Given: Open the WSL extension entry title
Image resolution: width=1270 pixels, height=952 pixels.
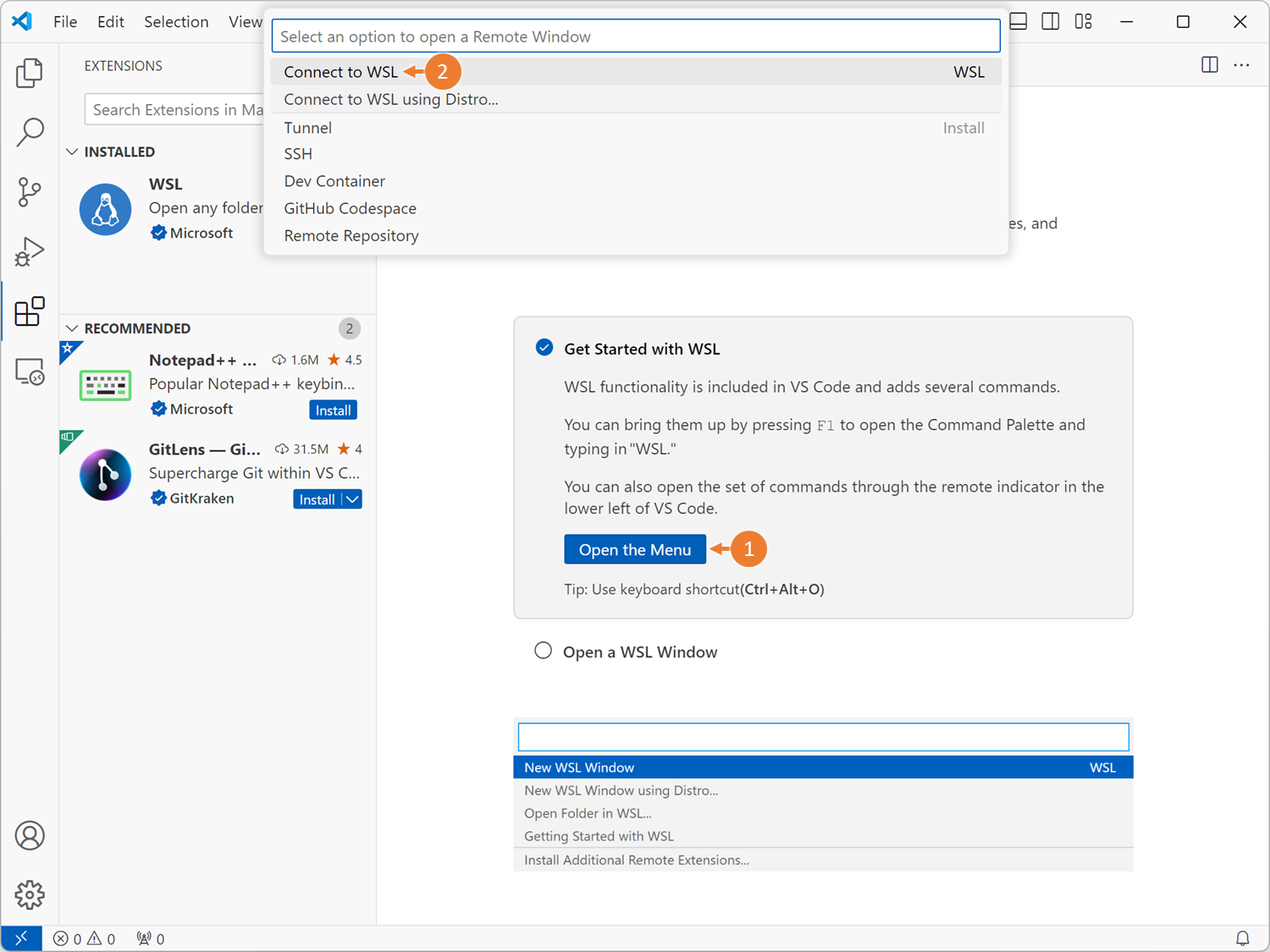Looking at the screenshot, I should click(x=166, y=184).
